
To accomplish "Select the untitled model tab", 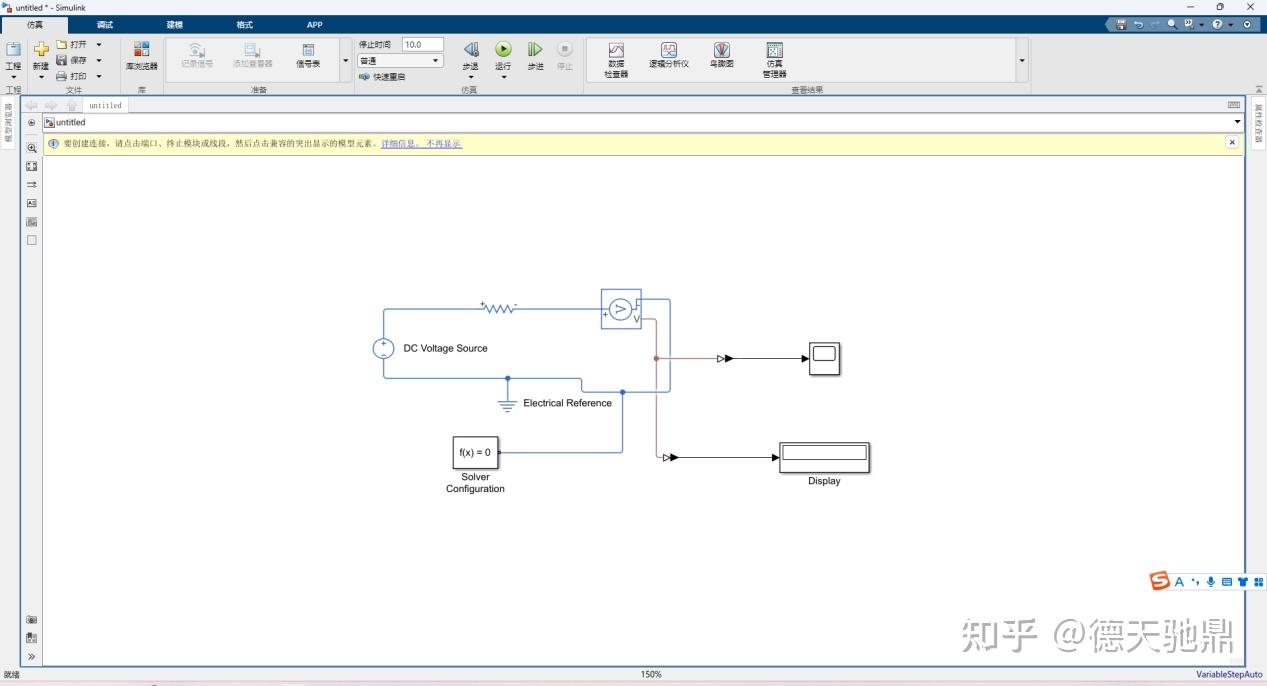I will [105, 105].
